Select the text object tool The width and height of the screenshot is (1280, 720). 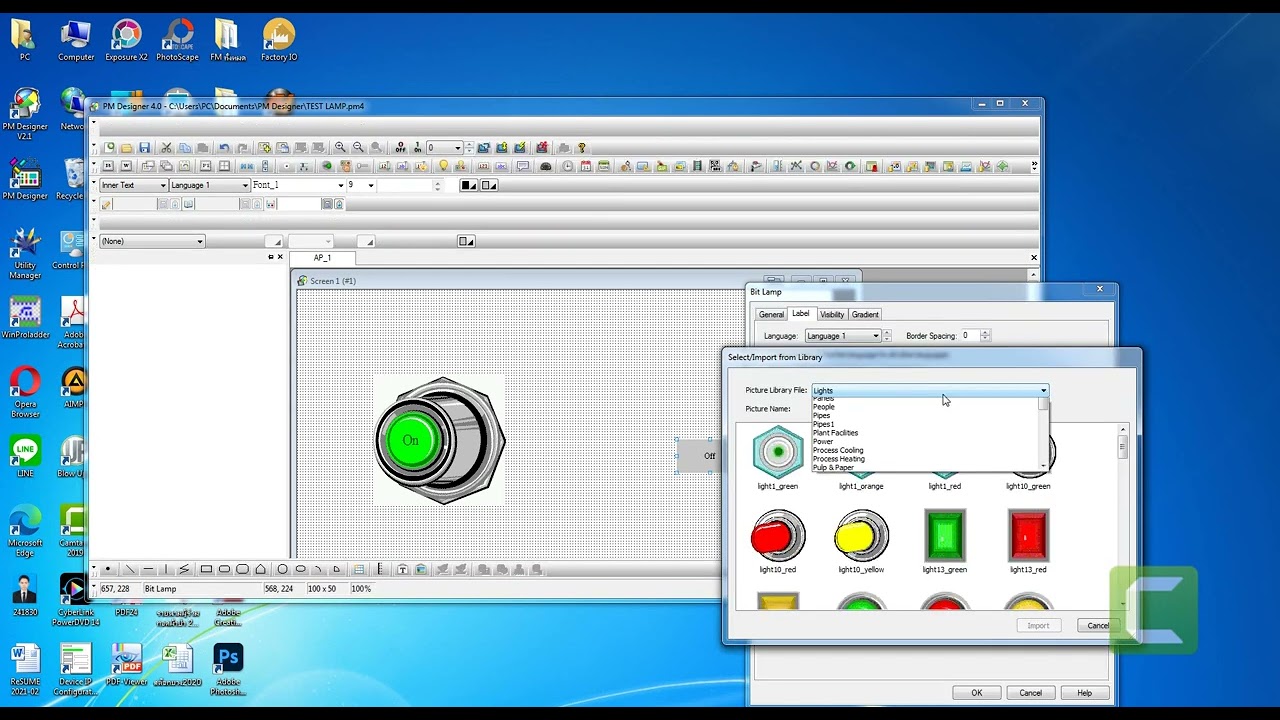pyautogui.click(x=403, y=570)
